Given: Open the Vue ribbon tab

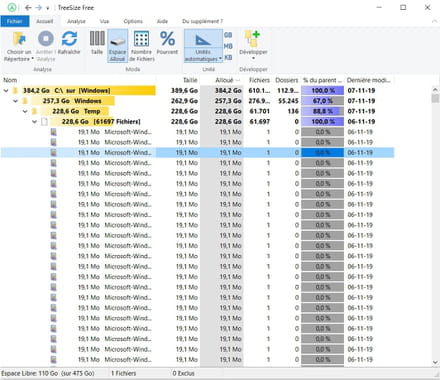Looking at the screenshot, I should [x=104, y=21].
